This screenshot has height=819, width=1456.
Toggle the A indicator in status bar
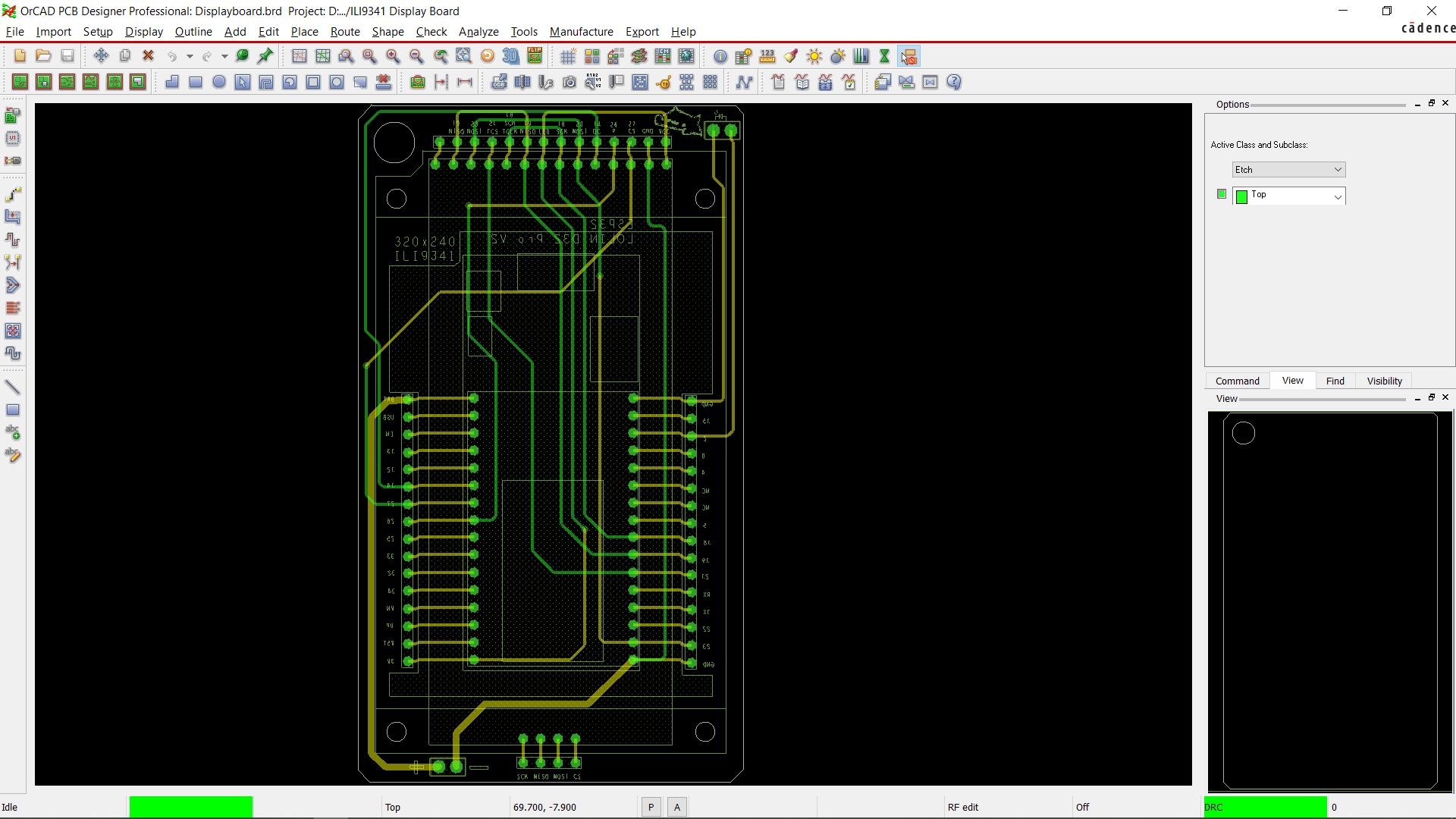click(x=677, y=807)
